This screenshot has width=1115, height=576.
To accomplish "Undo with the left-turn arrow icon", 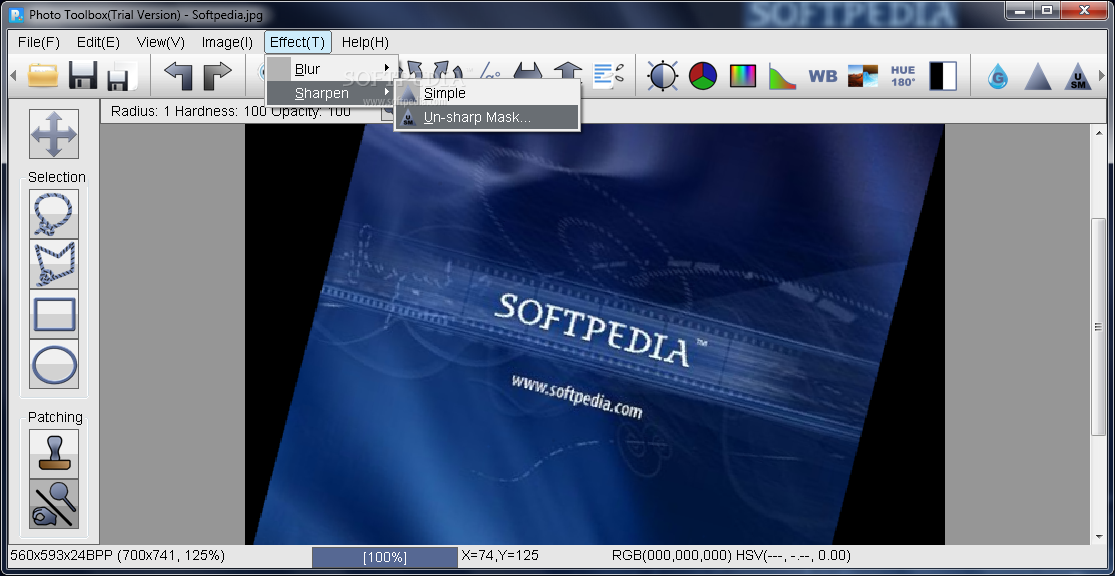I will tap(178, 75).
